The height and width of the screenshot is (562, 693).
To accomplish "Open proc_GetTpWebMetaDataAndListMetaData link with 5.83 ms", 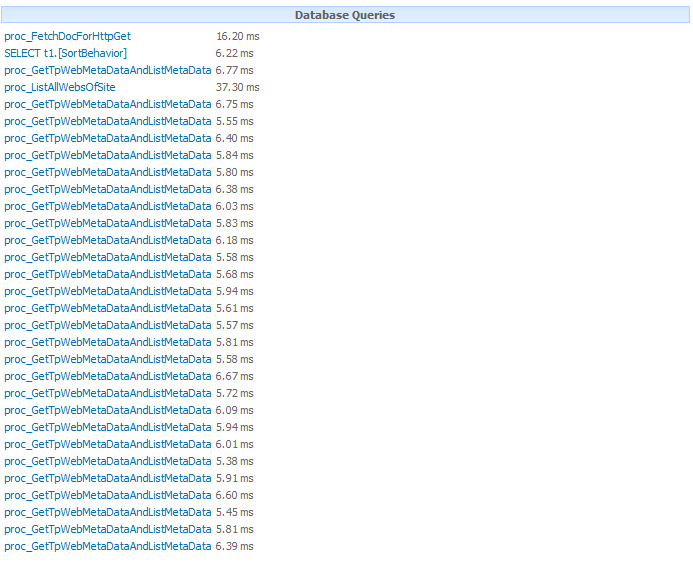I will [x=108, y=223].
